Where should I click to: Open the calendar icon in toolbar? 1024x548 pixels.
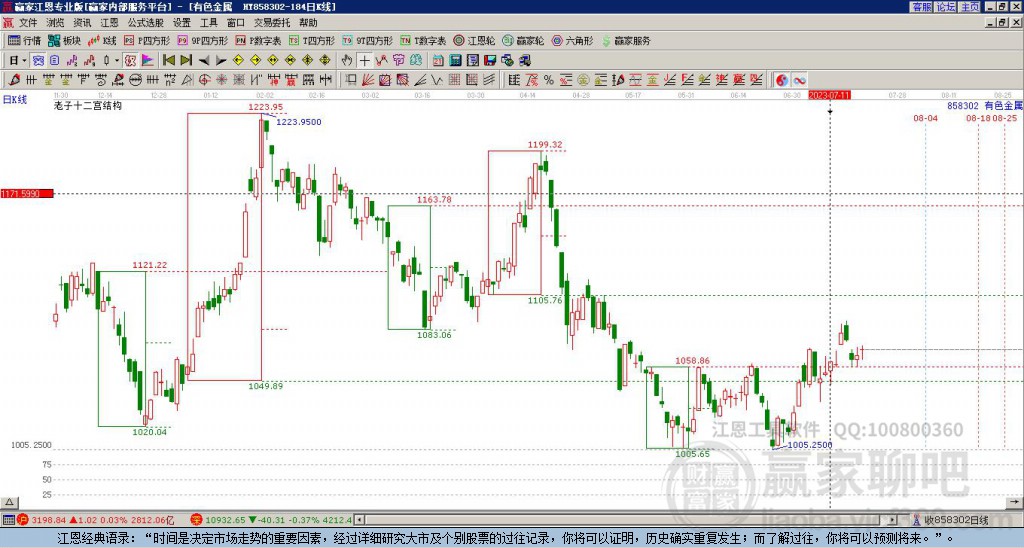point(438,60)
